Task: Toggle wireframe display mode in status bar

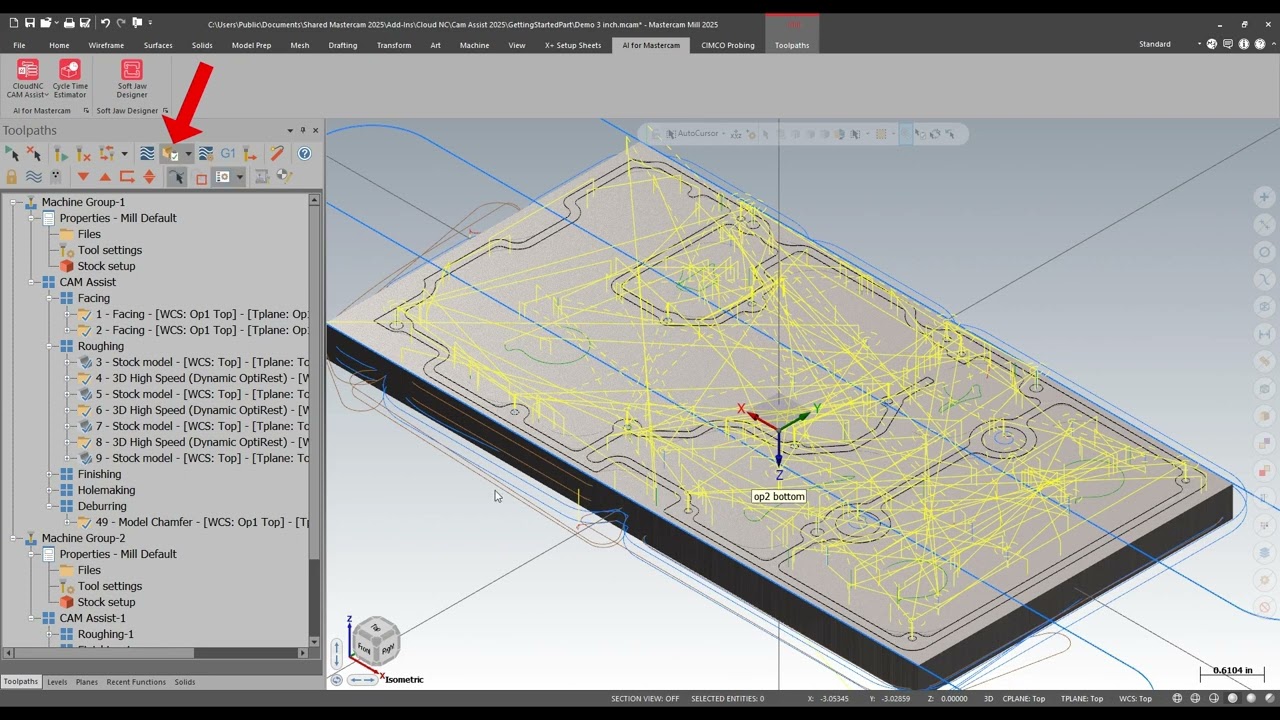Action: point(1177,699)
